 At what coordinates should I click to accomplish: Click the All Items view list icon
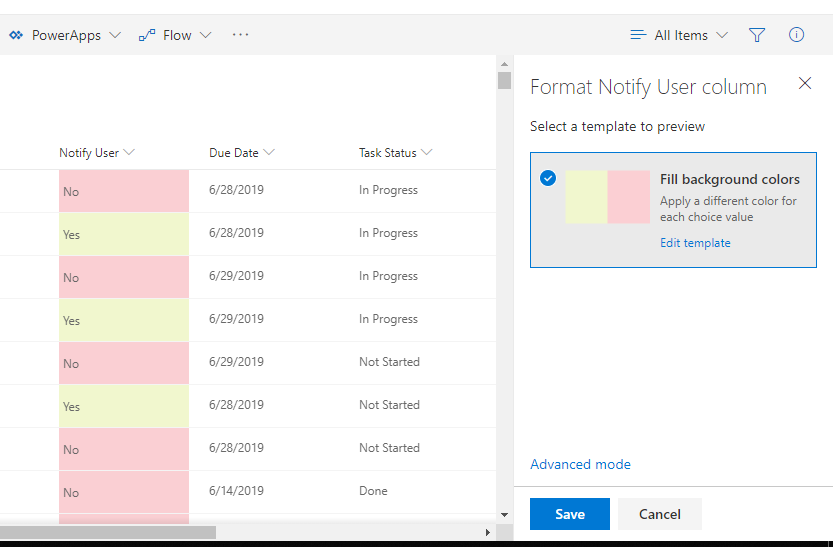point(638,35)
